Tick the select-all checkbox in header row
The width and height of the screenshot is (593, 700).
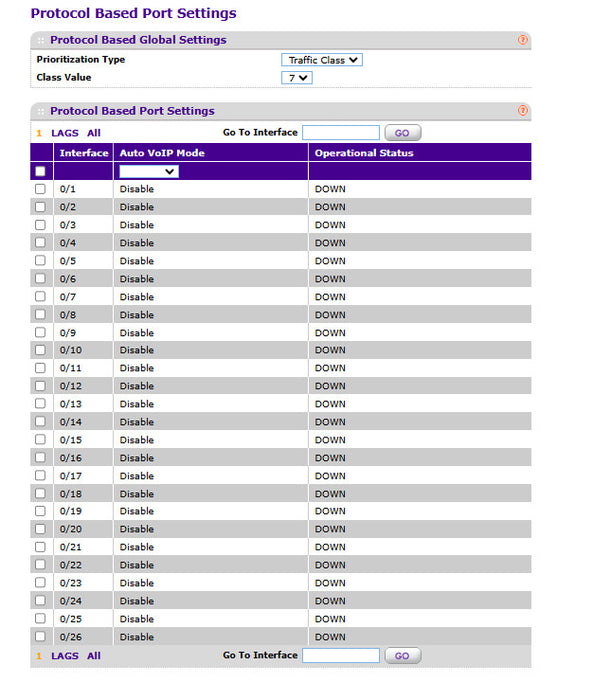click(x=40, y=171)
